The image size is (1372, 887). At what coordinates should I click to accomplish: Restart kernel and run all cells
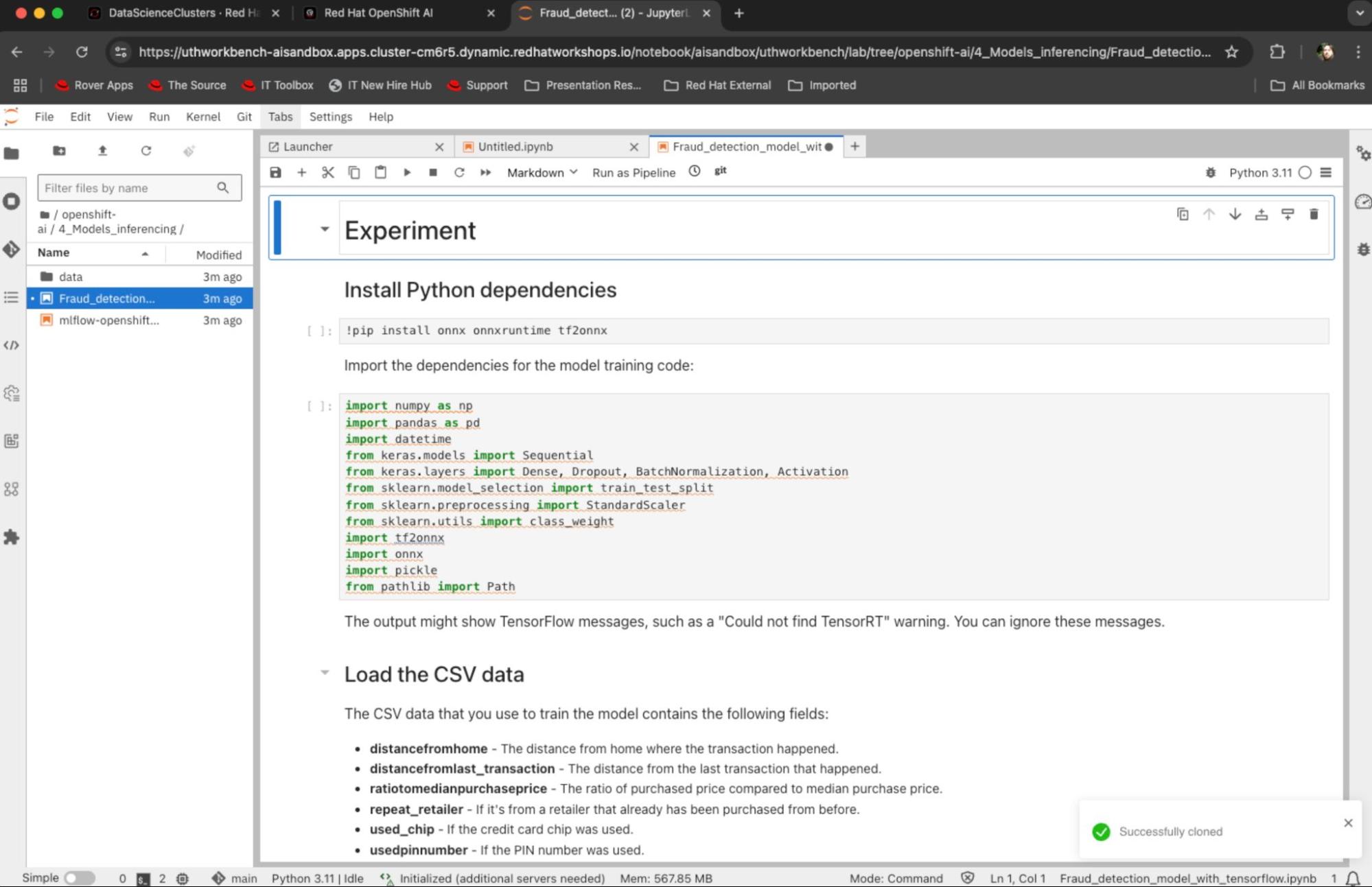pos(485,172)
